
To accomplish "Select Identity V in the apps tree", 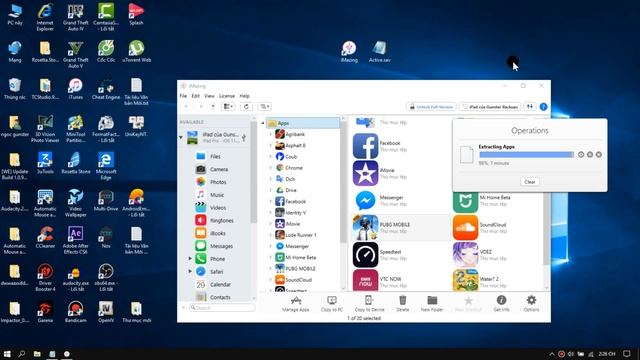I will [296, 212].
